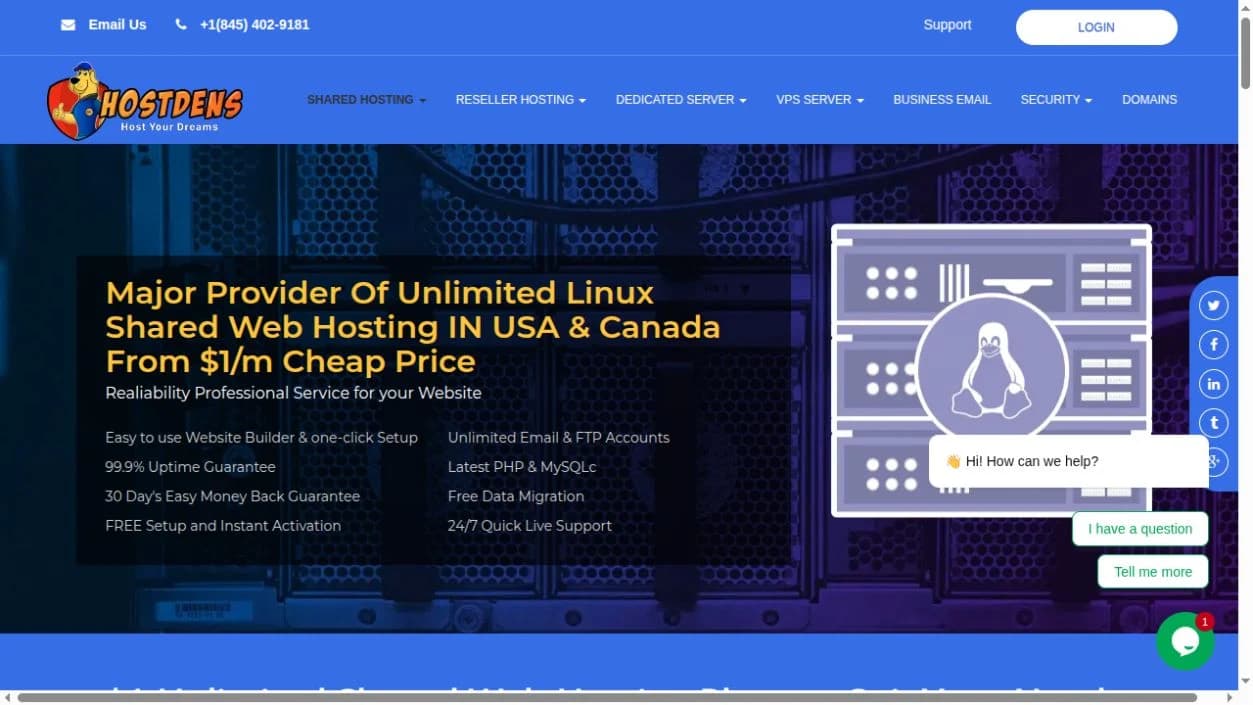Open the LinkedIn social icon
This screenshot has width=1253, height=705.
click(1214, 384)
